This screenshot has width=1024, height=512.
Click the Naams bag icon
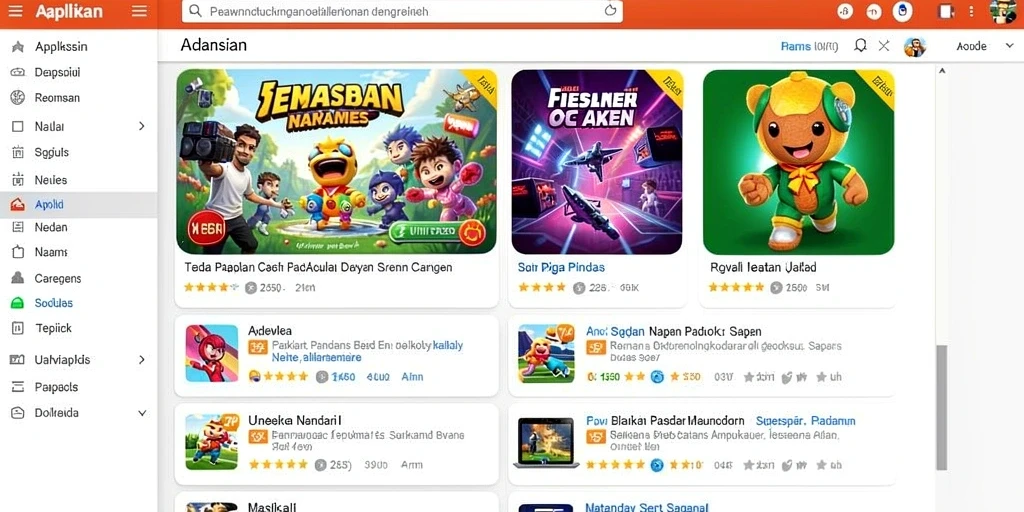tap(18, 252)
